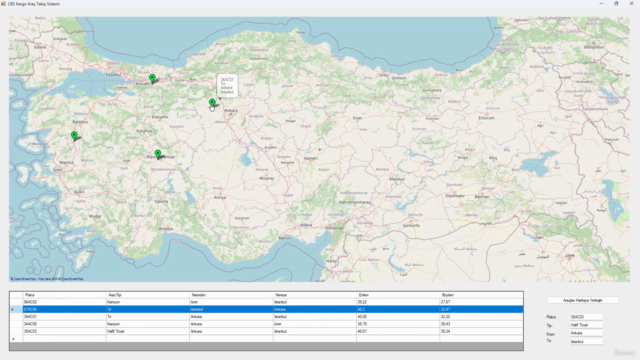The height and width of the screenshot is (360, 640).
Task: Sort by the Plaka column header
Action: (64, 295)
